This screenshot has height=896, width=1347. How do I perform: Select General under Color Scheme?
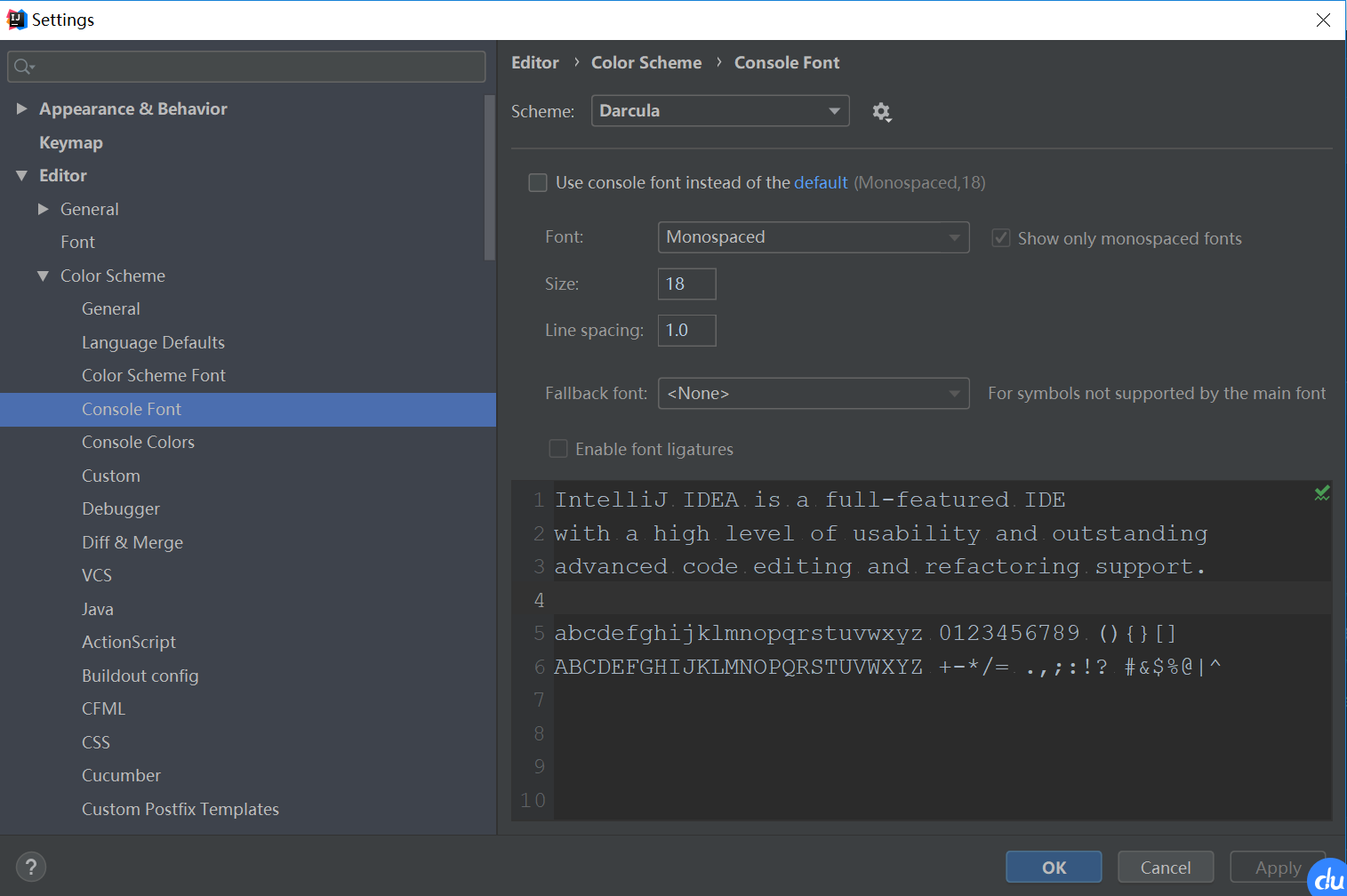111,309
